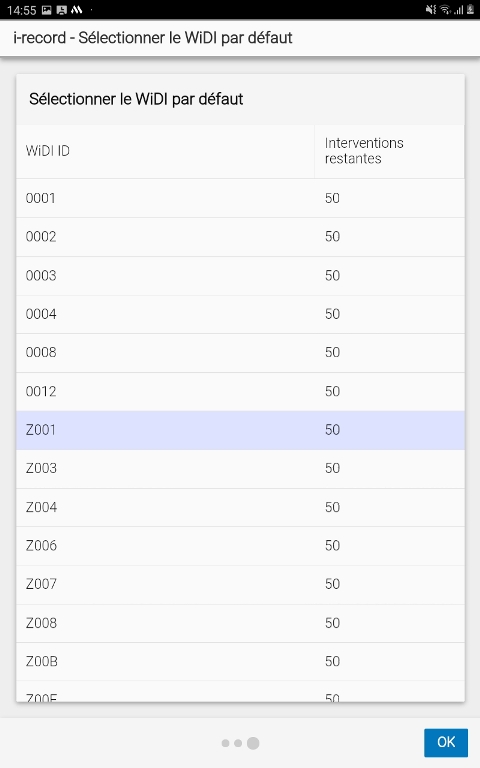Choose WiDI Z008 from list

tap(240, 624)
